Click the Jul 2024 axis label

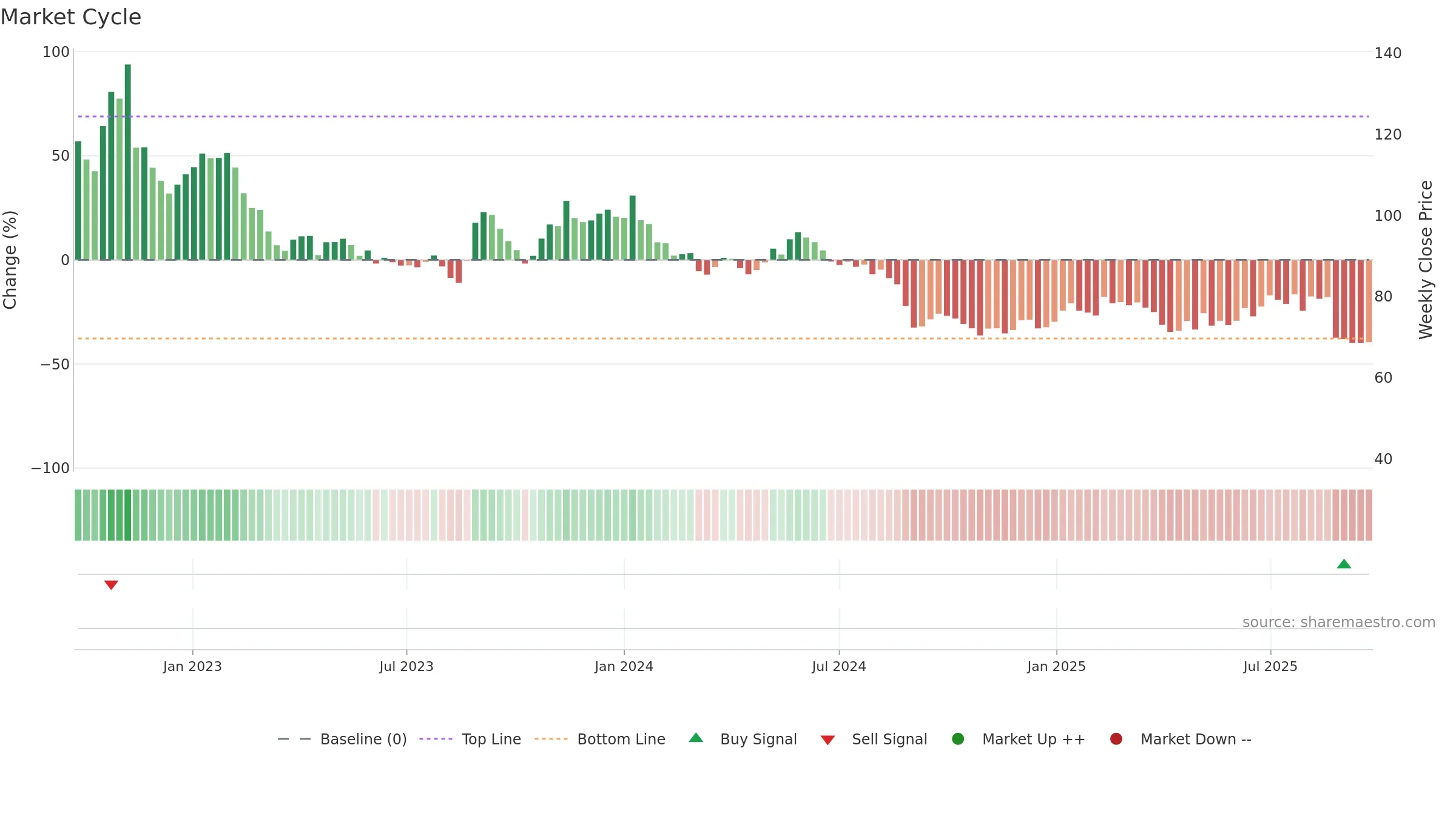(839, 667)
